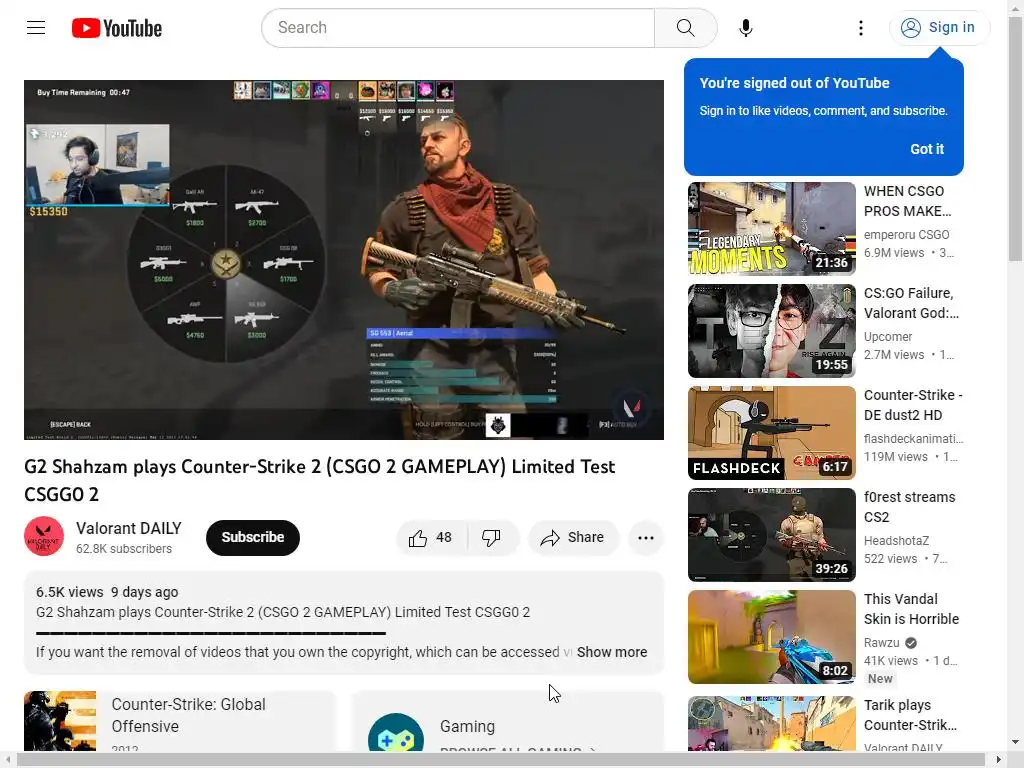Focus the Search input field
1024x768 pixels.
458,27
